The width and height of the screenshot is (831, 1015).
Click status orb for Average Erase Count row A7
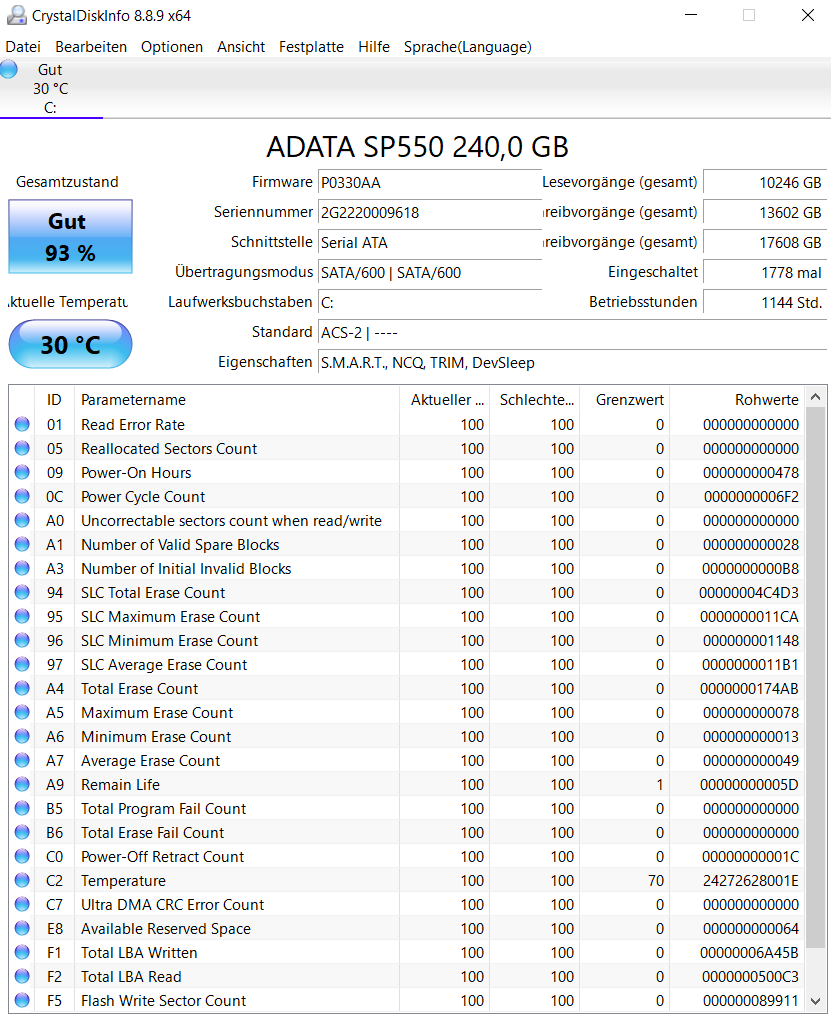pyautogui.click(x=22, y=759)
